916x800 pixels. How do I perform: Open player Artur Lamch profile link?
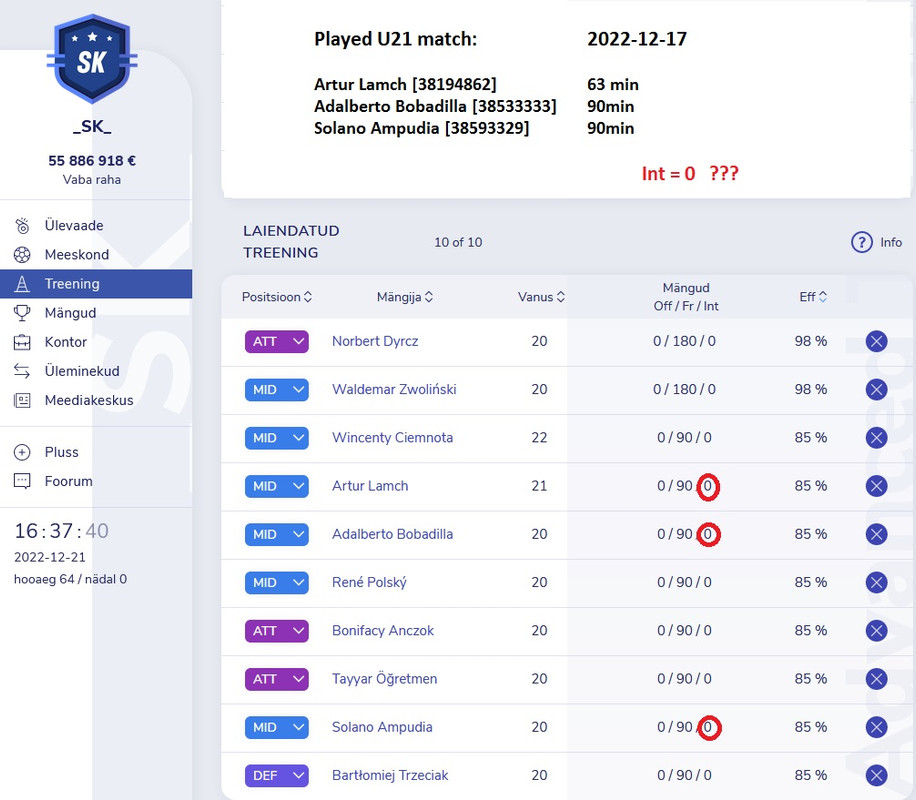[x=370, y=486]
